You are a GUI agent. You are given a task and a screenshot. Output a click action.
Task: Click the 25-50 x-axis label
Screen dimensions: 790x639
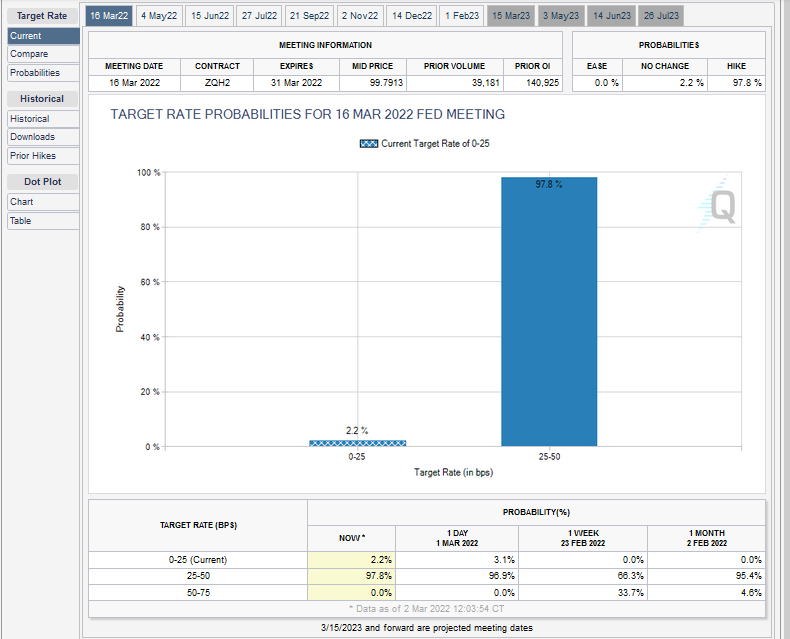point(549,457)
